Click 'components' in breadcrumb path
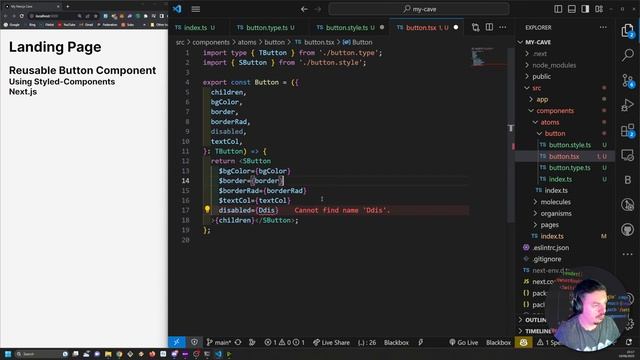The height and width of the screenshot is (360, 640). pos(211,42)
